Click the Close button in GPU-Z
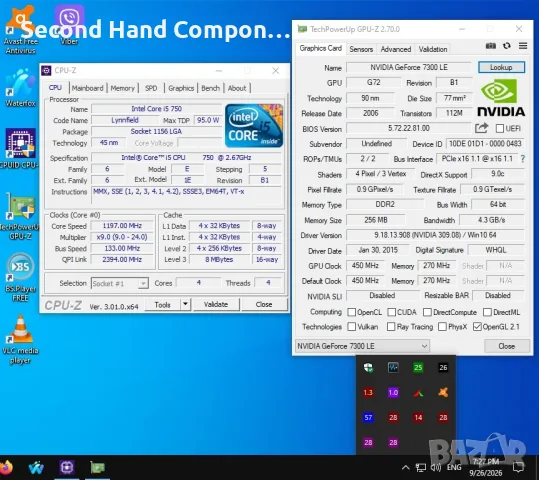This screenshot has height=480, width=539. 507,346
